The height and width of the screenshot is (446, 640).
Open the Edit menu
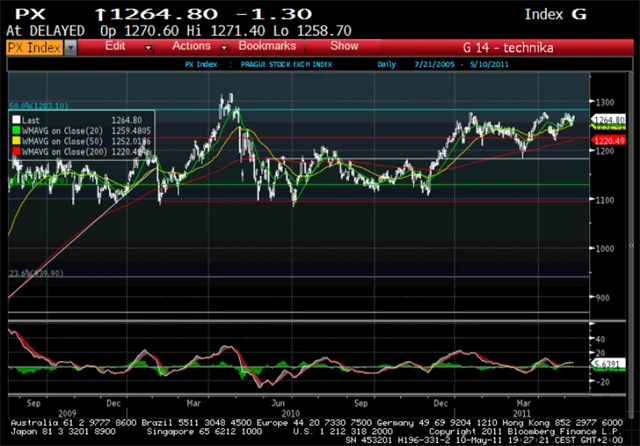(115, 46)
